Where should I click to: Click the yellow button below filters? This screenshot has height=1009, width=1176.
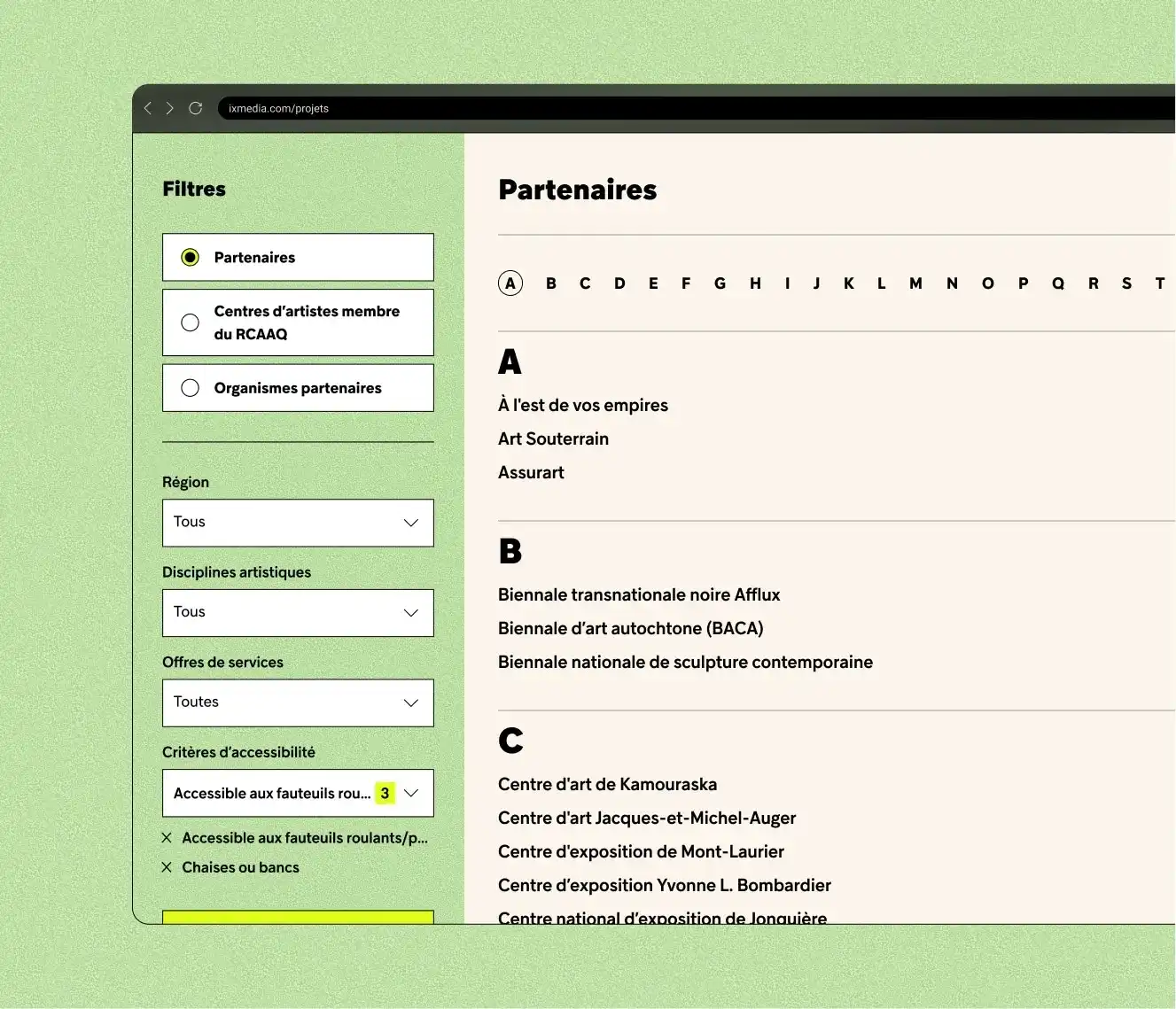298,917
